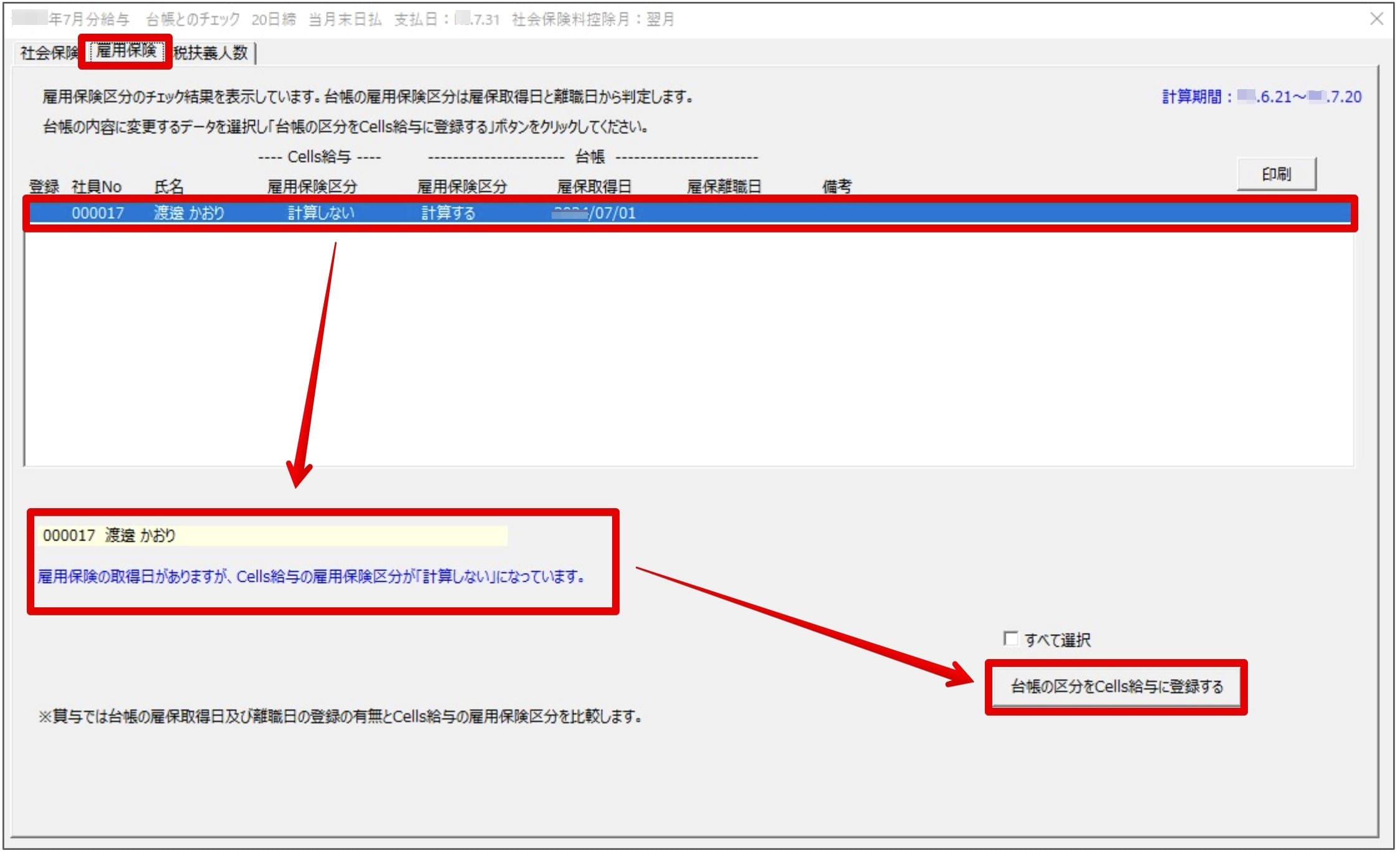
Task: Register ledger category to Cells給与 button
Action: click(1116, 687)
